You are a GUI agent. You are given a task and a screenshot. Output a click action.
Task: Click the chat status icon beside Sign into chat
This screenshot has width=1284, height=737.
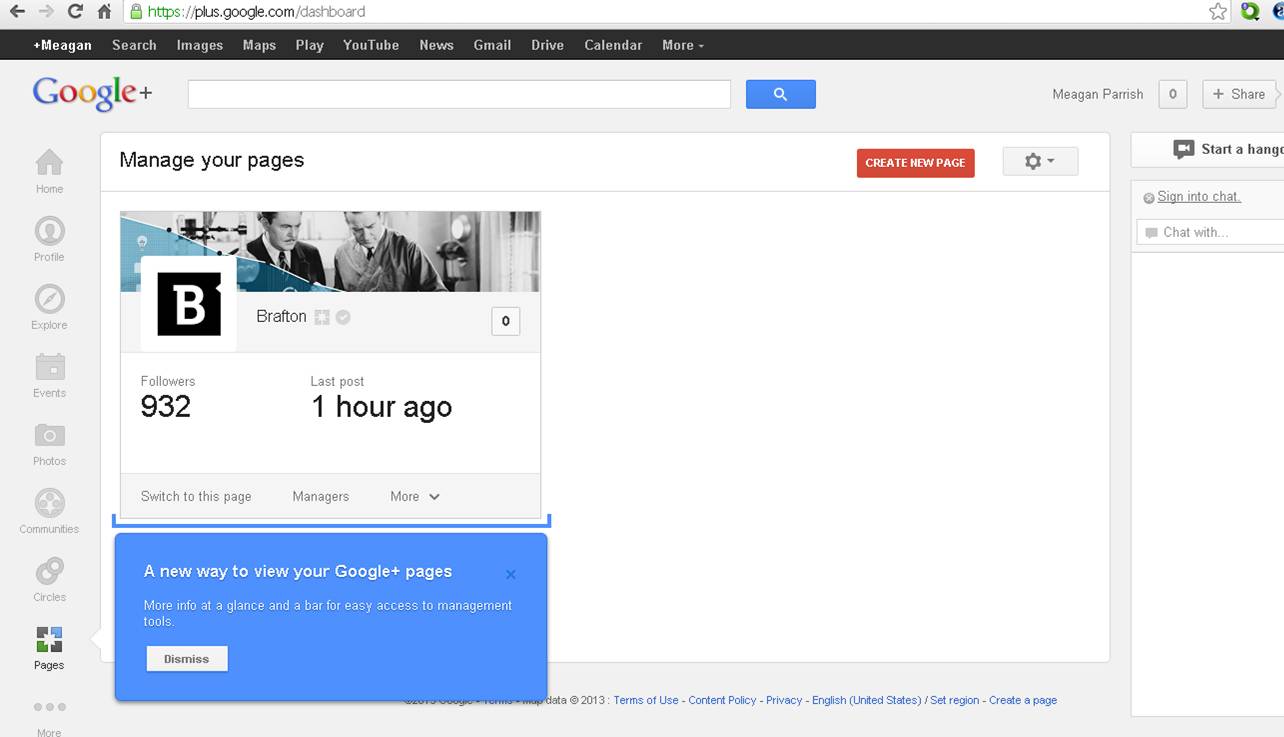pyautogui.click(x=1149, y=198)
